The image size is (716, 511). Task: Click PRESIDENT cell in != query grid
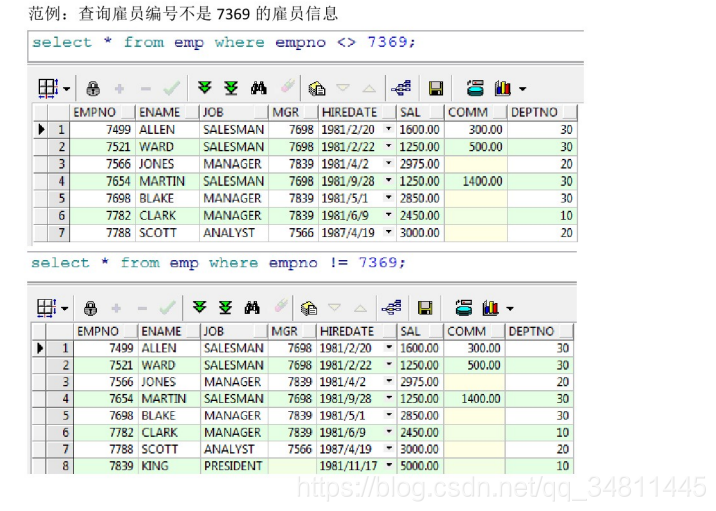click(233, 466)
